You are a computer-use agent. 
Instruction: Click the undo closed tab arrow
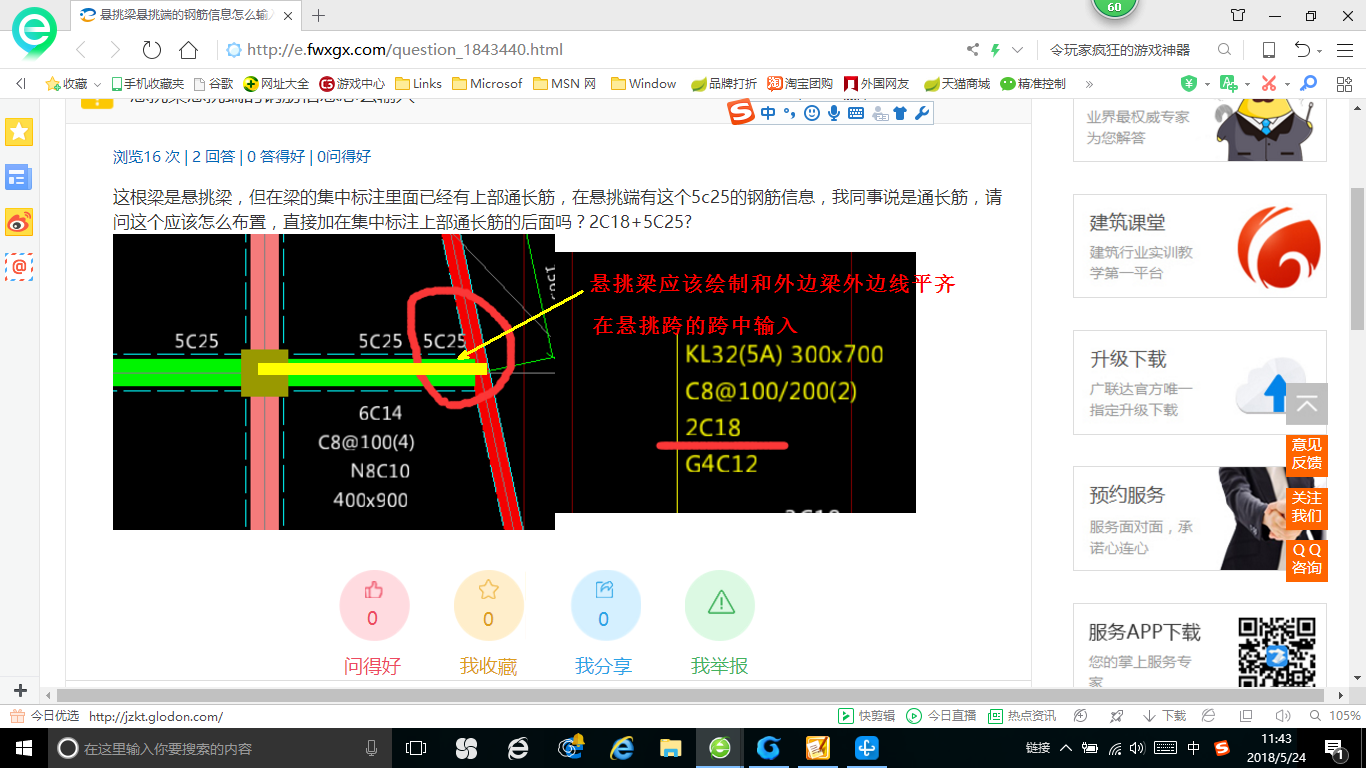1302,50
